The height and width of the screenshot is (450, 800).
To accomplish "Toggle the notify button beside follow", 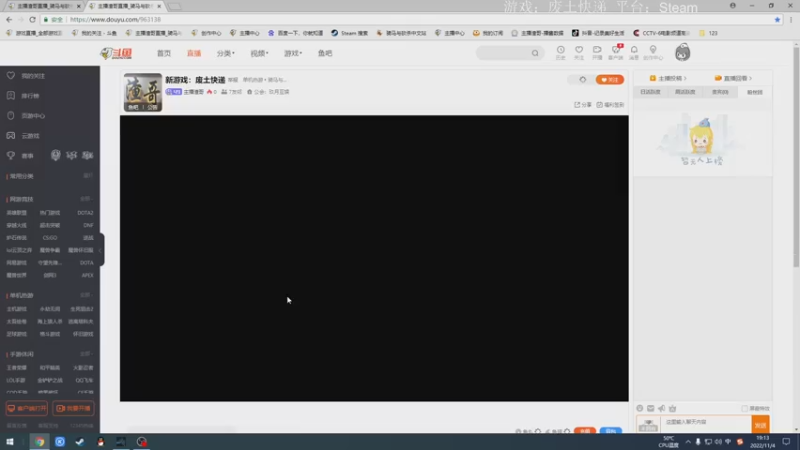I will point(582,80).
